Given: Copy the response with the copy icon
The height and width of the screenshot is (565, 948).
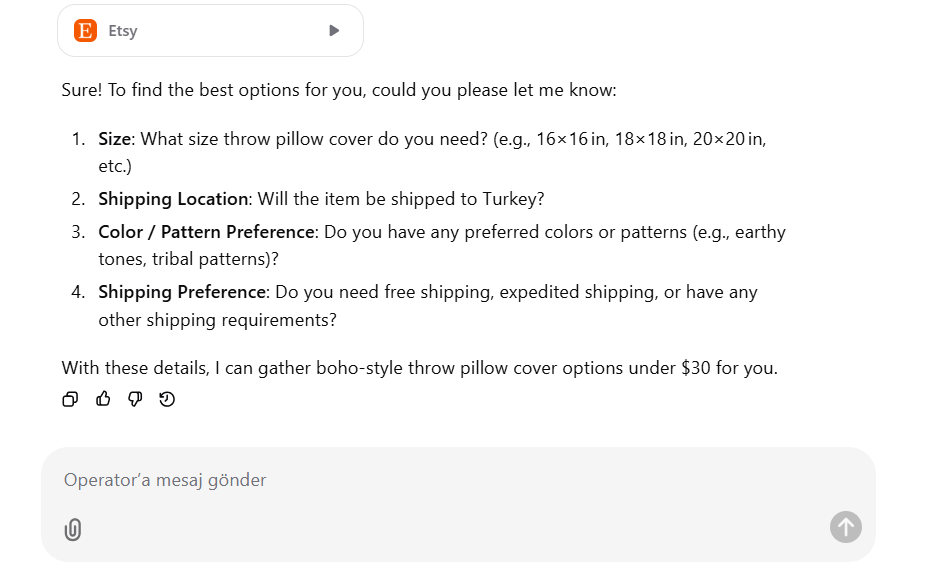Looking at the screenshot, I should point(70,399).
